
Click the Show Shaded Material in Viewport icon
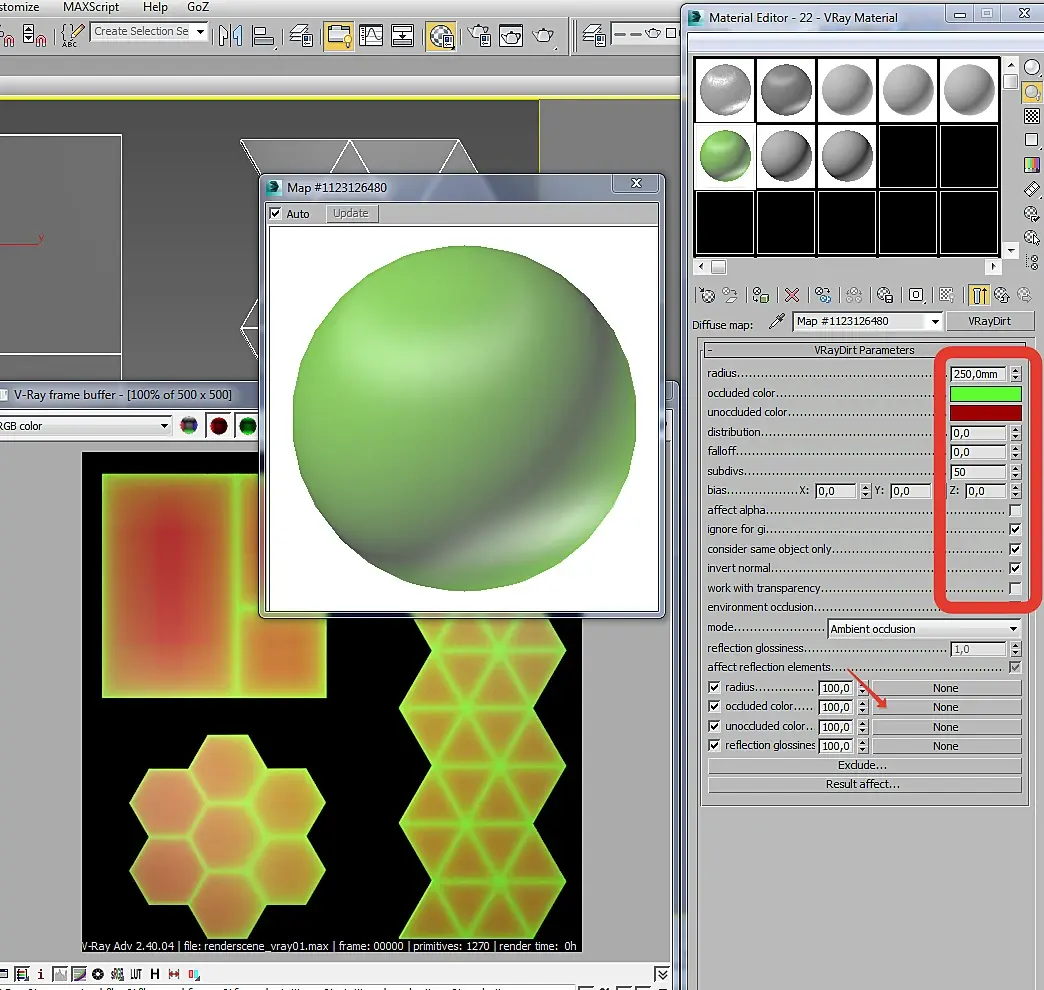point(946,295)
